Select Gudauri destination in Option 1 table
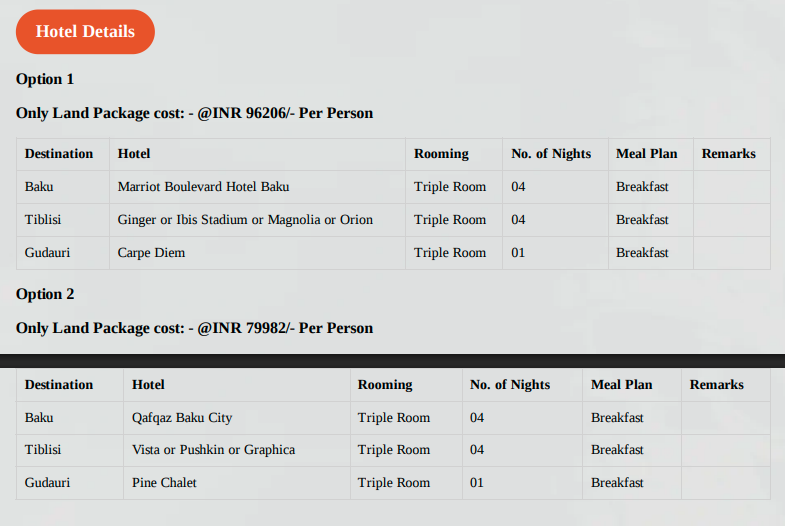Viewport: 785px width, 526px height. pyautogui.click(x=48, y=253)
